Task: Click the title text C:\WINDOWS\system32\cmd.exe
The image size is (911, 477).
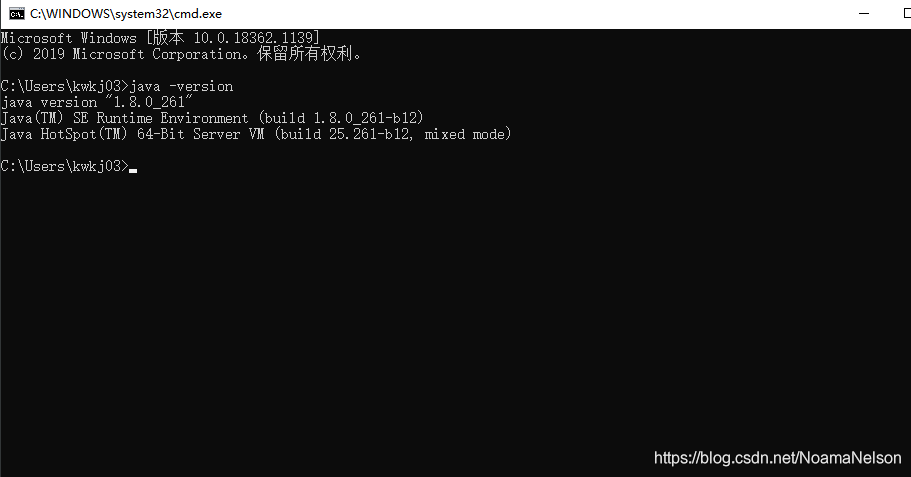Action: pos(126,14)
